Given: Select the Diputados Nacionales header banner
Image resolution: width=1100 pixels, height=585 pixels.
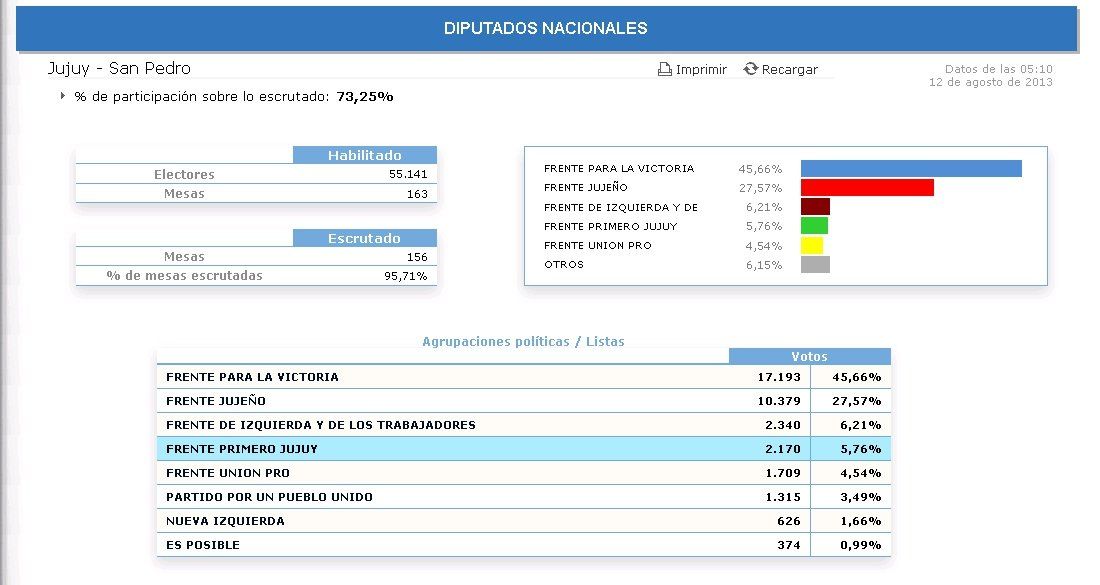Looking at the screenshot, I should click(x=545, y=29).
